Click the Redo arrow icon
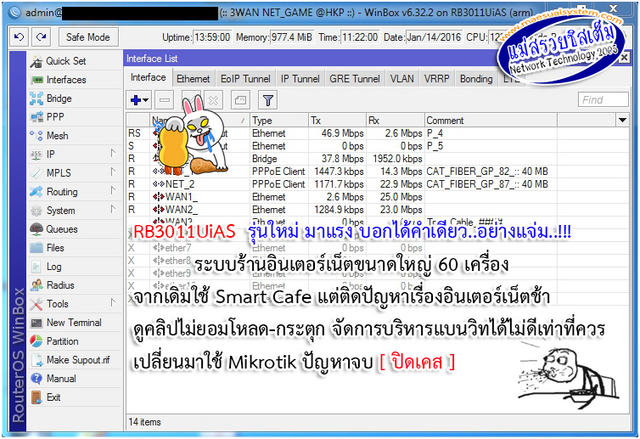Screen dimensions: 640x439 (x=41, y=37)
